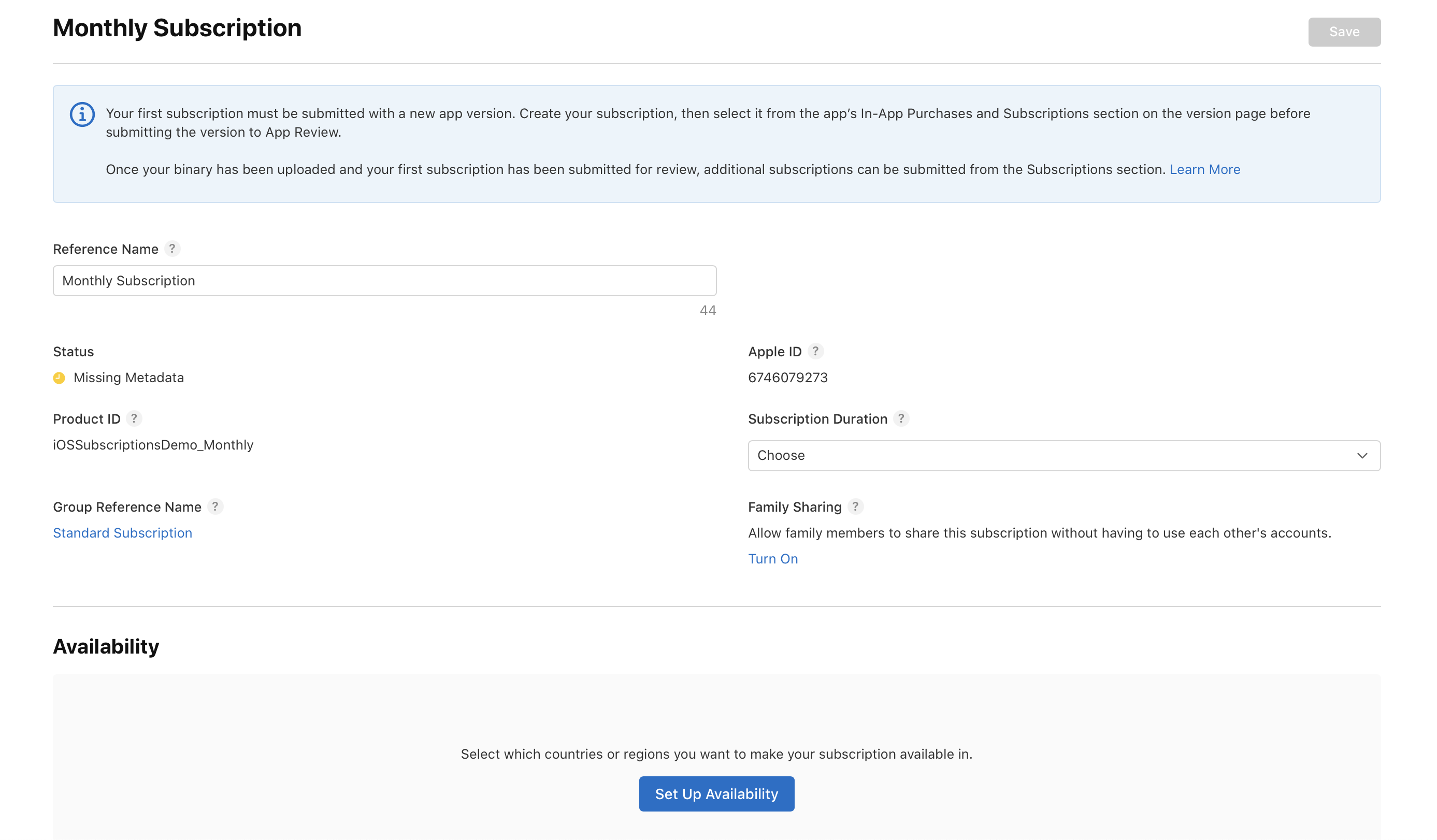The image size is (1437, 840).
Task: Click the Reference Name text field
Action: point(384,281)
